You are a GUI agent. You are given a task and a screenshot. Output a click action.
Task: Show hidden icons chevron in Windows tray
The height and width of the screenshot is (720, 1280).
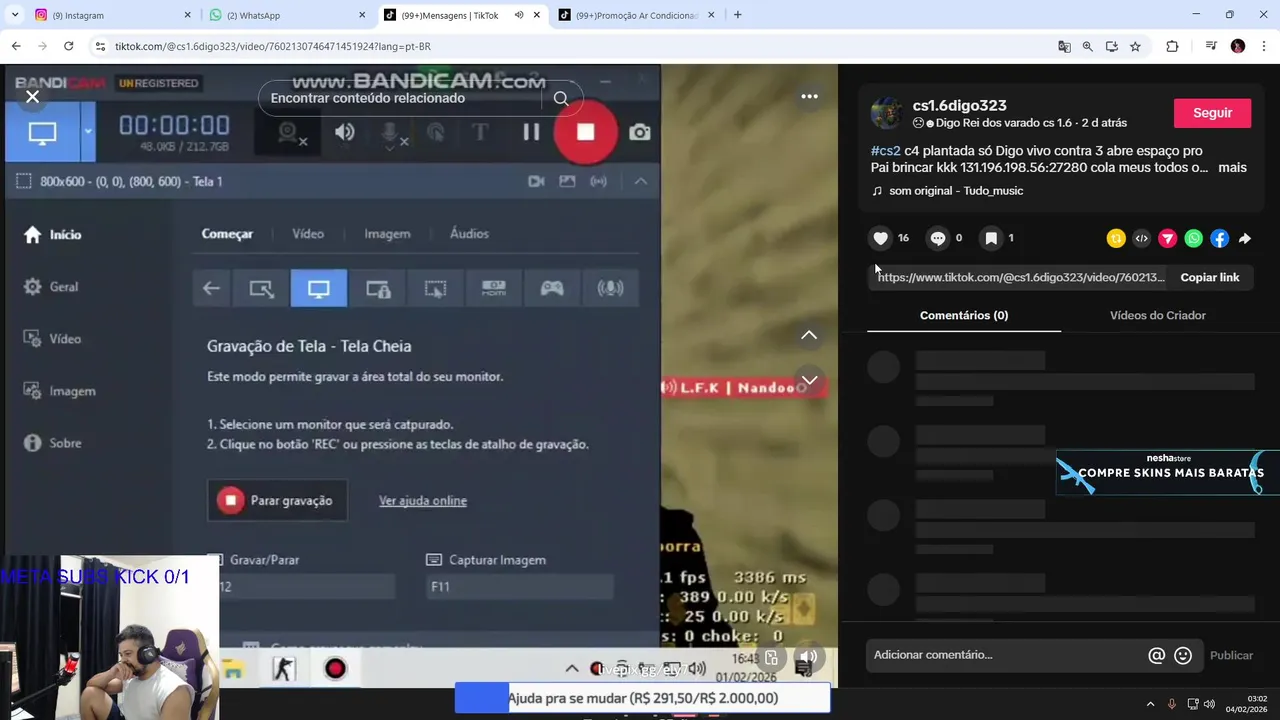1150,704
